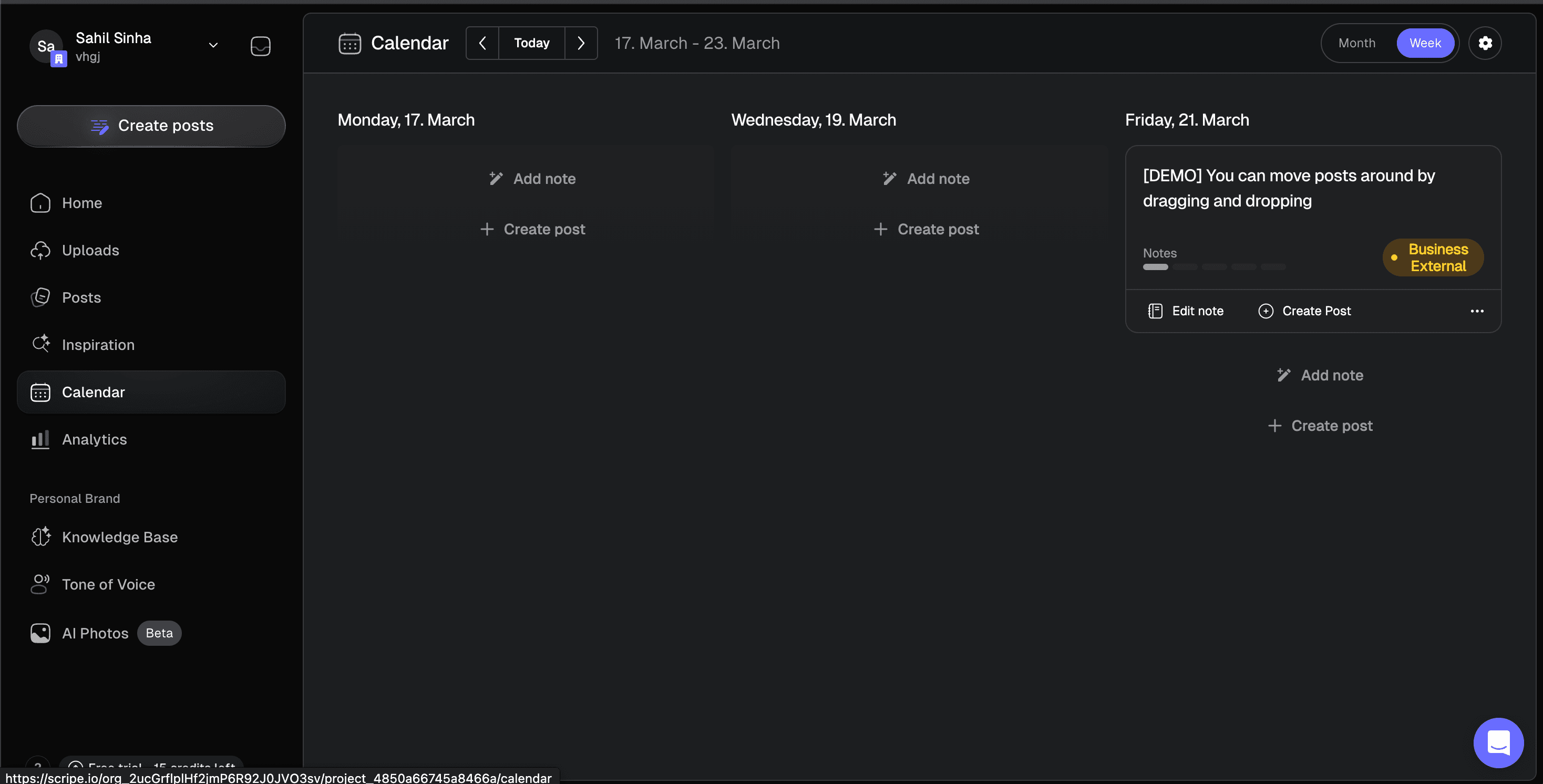The image size is (1543, 784).
Task: Go to the previous week
Action: pos(482,43)
